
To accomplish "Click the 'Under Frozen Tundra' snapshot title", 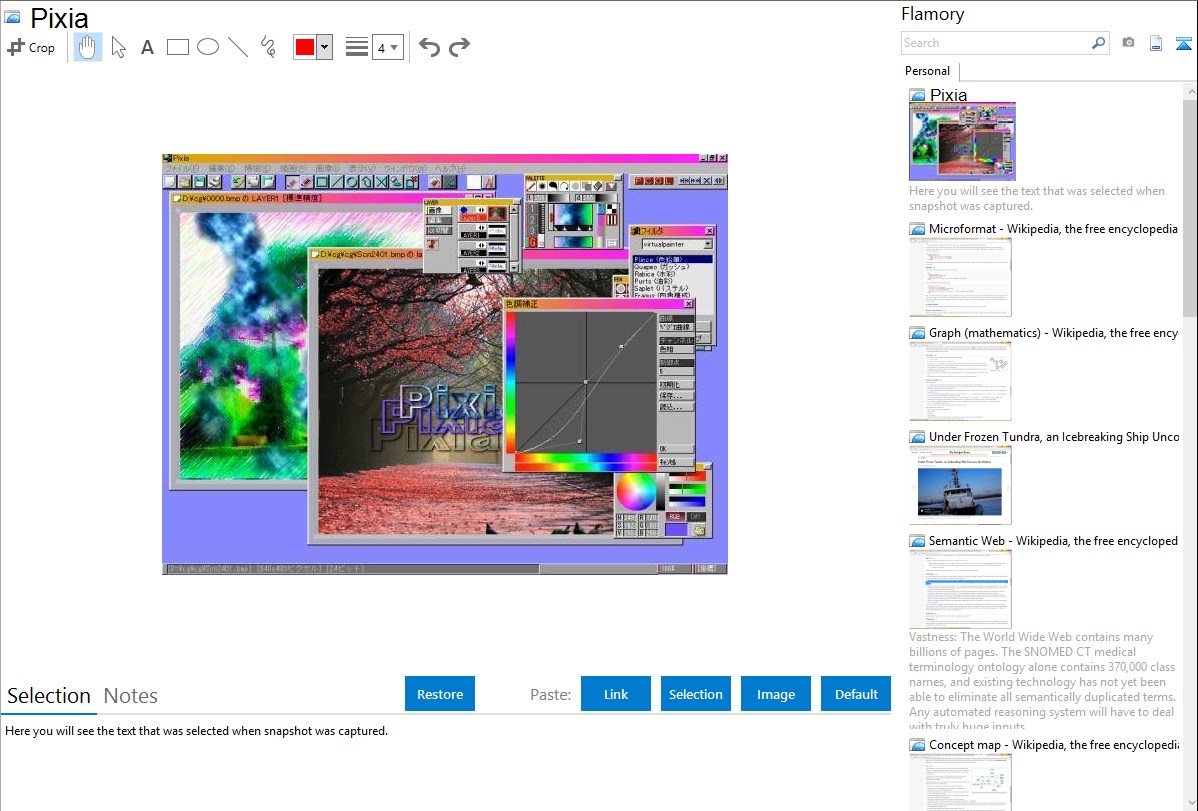I will 1054,436.
